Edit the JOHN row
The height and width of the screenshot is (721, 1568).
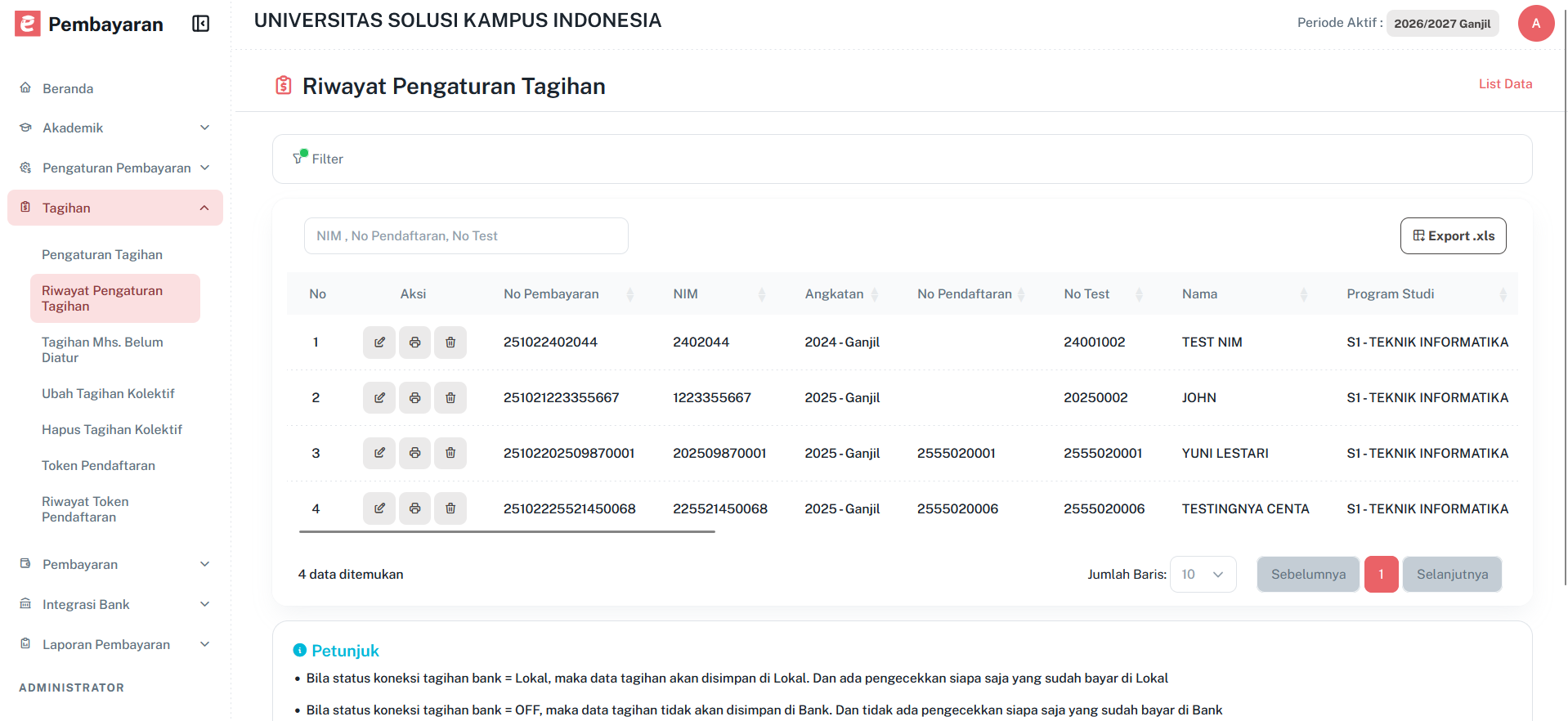(x=379, y=397)
